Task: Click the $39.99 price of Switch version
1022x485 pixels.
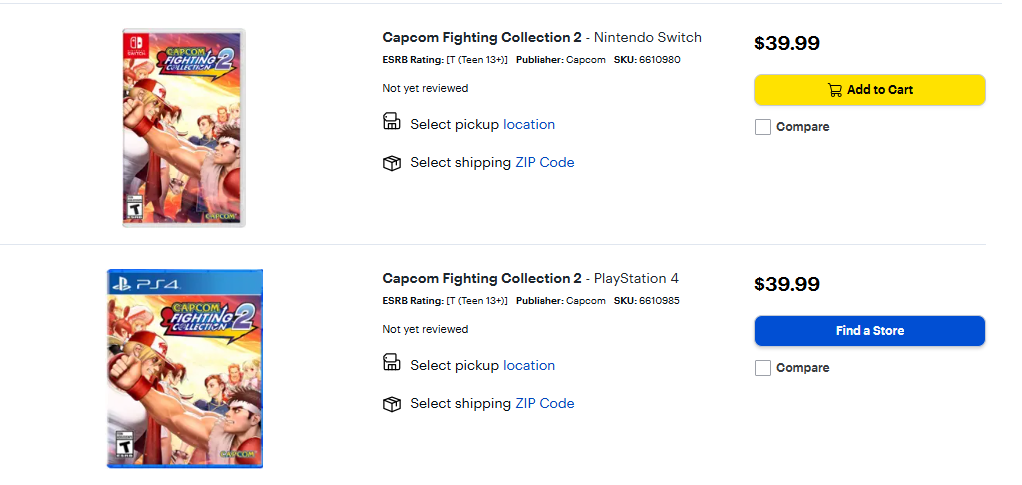Action: coord(787,43)
